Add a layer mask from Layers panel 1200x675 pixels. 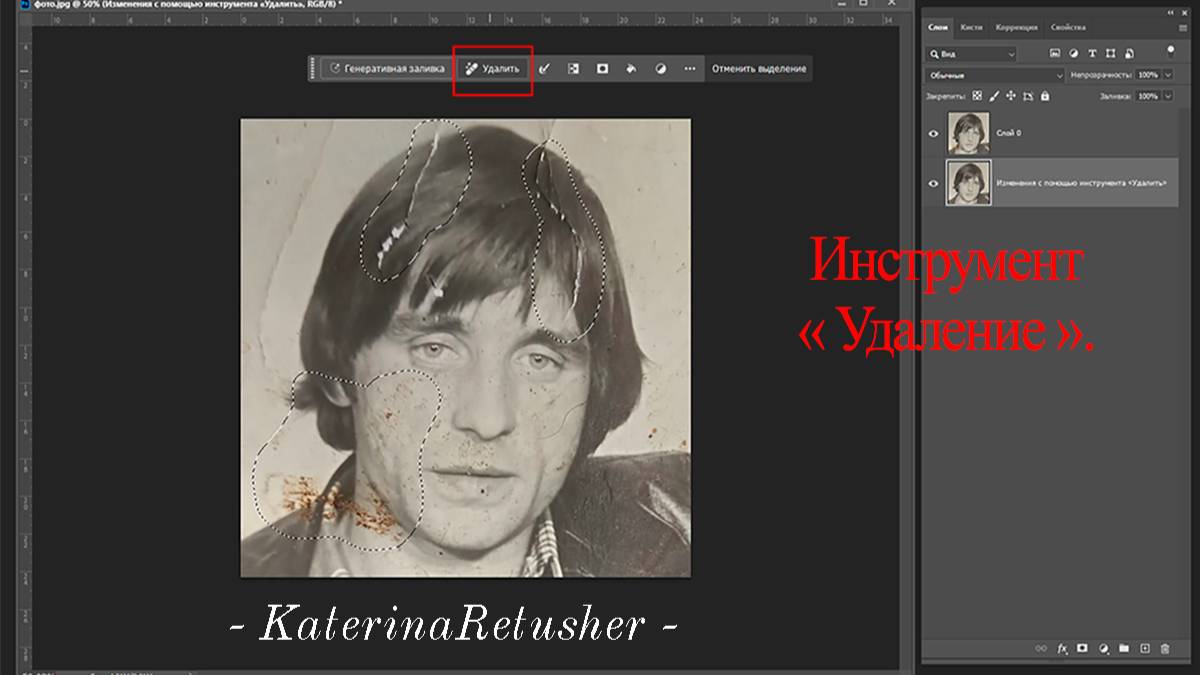tap(1083, 649)
